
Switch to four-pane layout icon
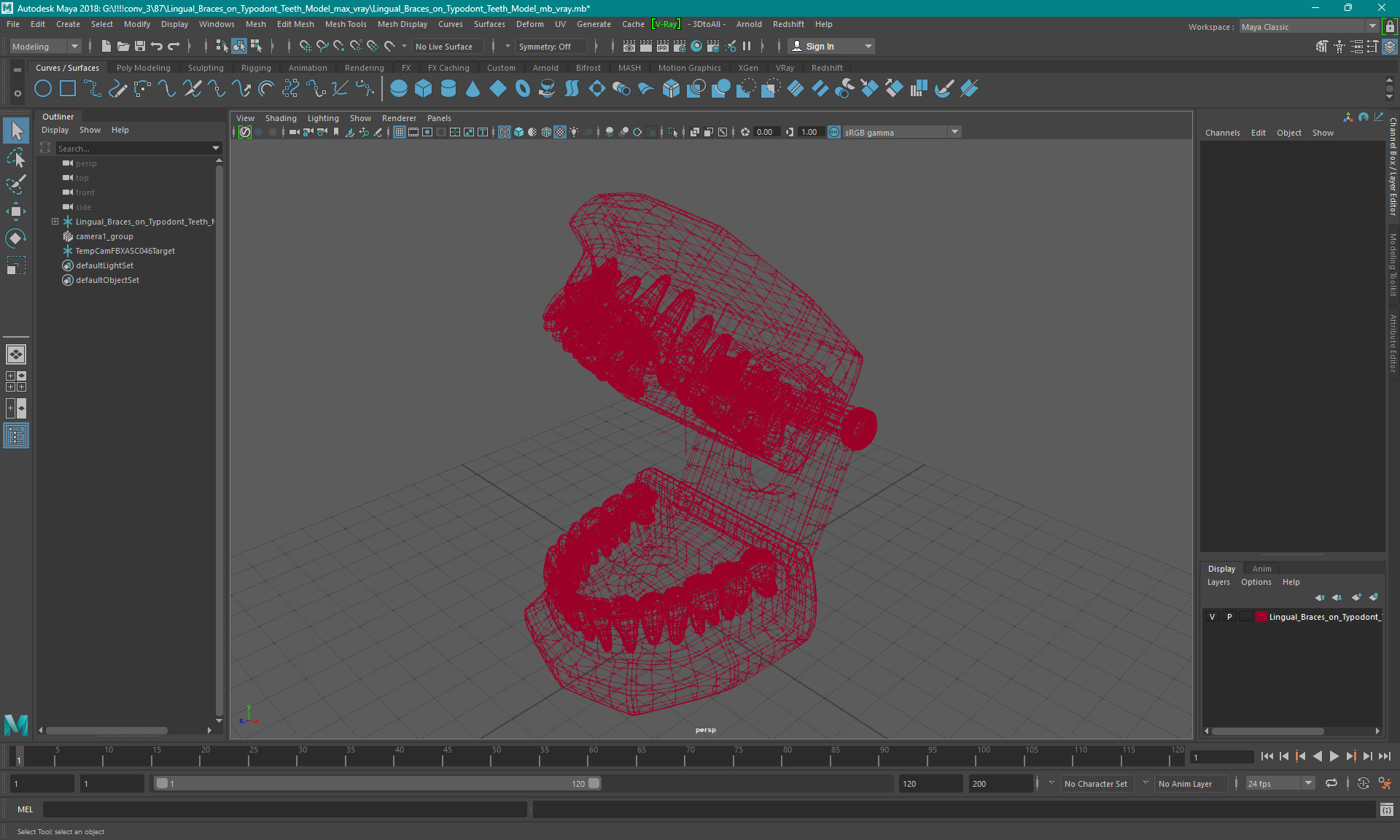(16, 381)
